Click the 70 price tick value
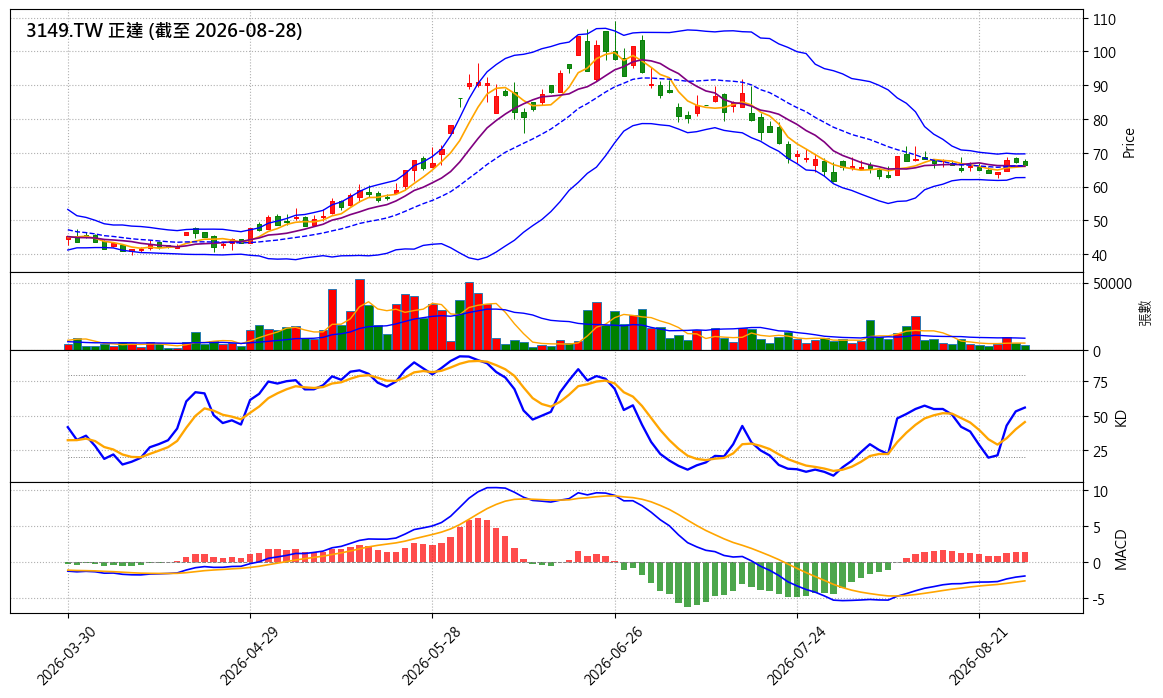1163x698 pixels. 1101,155
